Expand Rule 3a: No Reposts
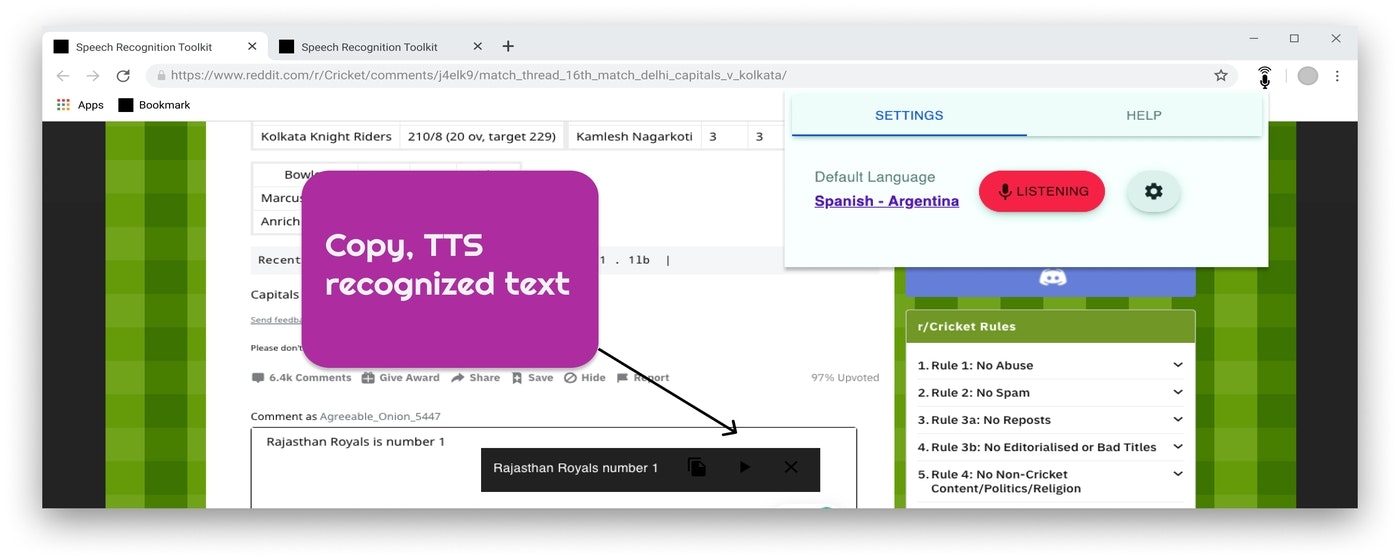This screenshot has height=560, width=1400. (1050, 420)
